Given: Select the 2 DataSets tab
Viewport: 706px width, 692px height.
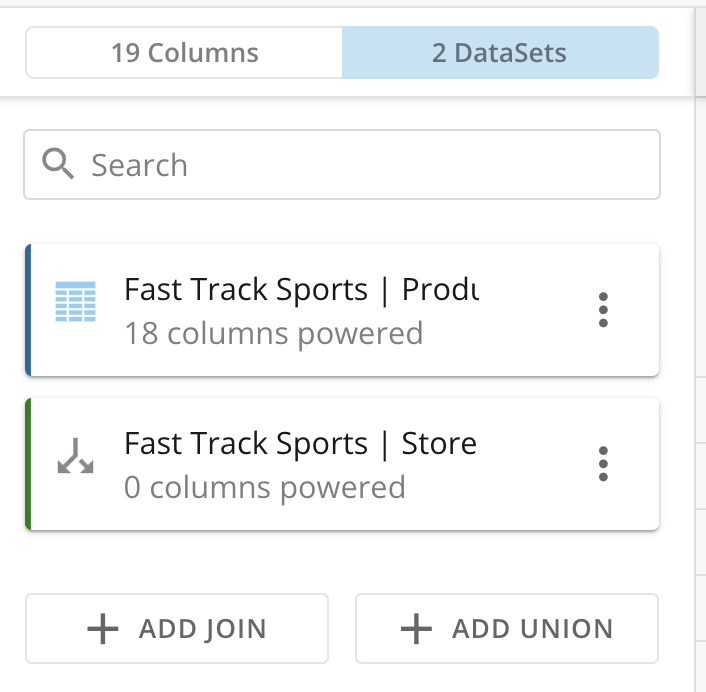Looking at the screenshot, I should [499, 53].
